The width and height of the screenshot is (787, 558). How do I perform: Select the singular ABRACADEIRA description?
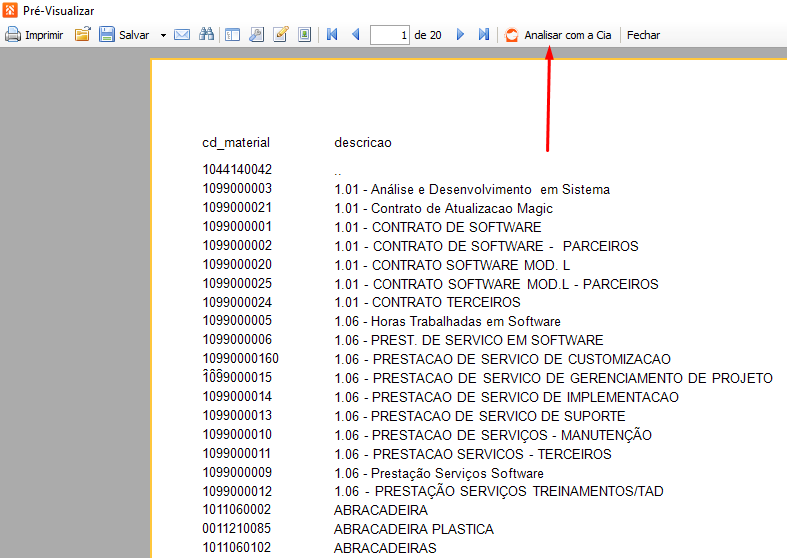pyautogui.click(x=381, y=510)
